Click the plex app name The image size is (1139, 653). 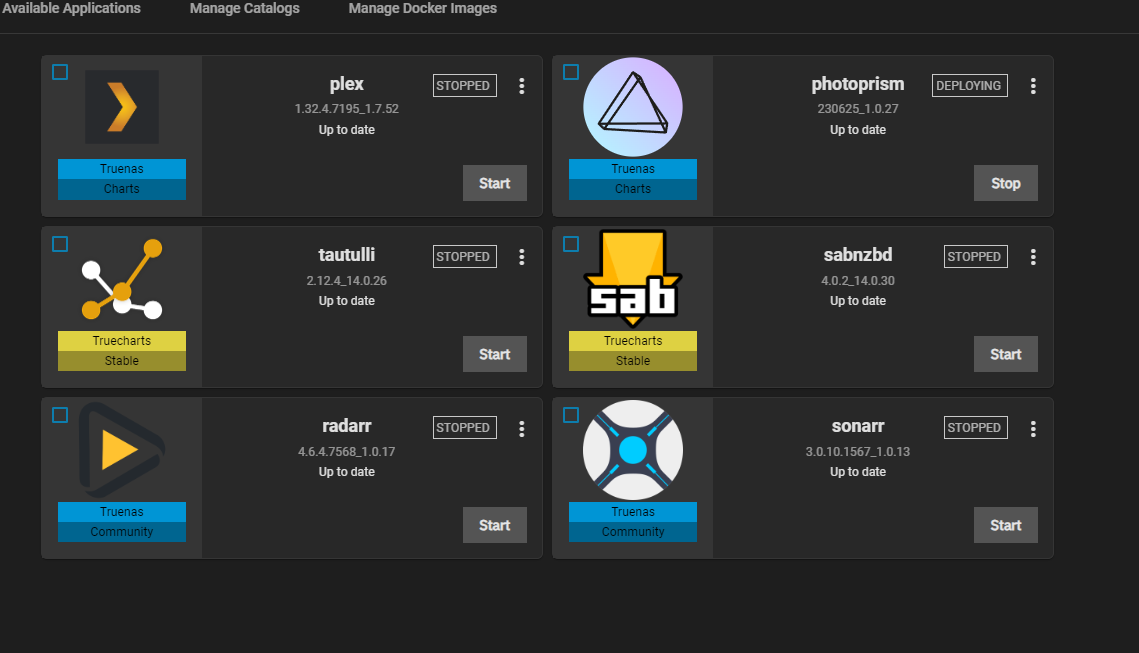click(346, 84)
